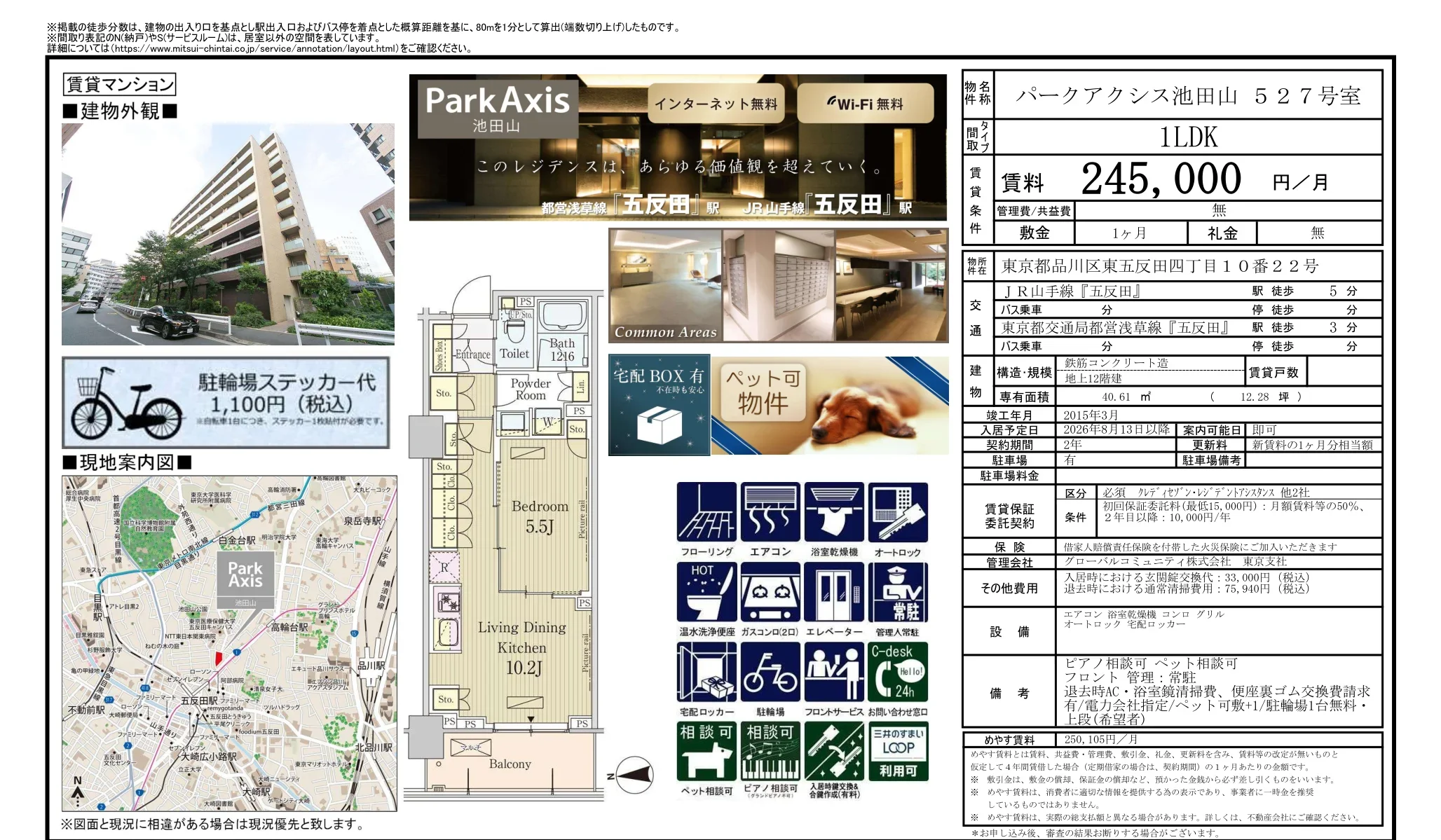Select the エアコン air conditioner icon

pyautogui.click(x=770, y=512)
